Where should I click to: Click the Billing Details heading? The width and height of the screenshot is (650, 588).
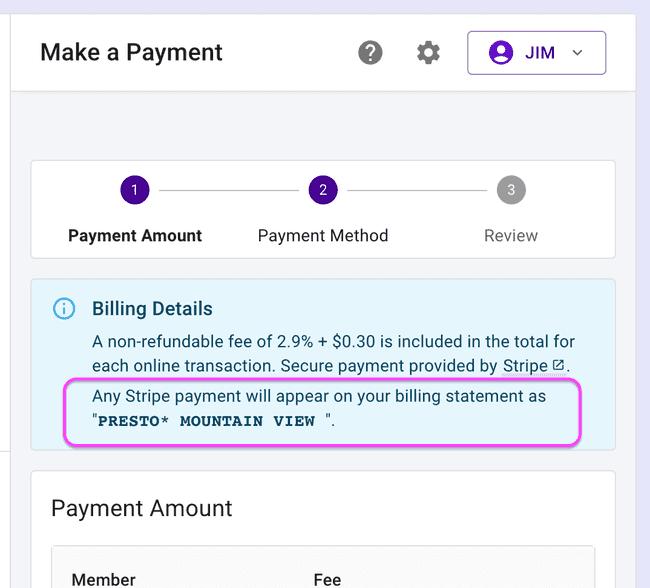(x=152, y=309)
